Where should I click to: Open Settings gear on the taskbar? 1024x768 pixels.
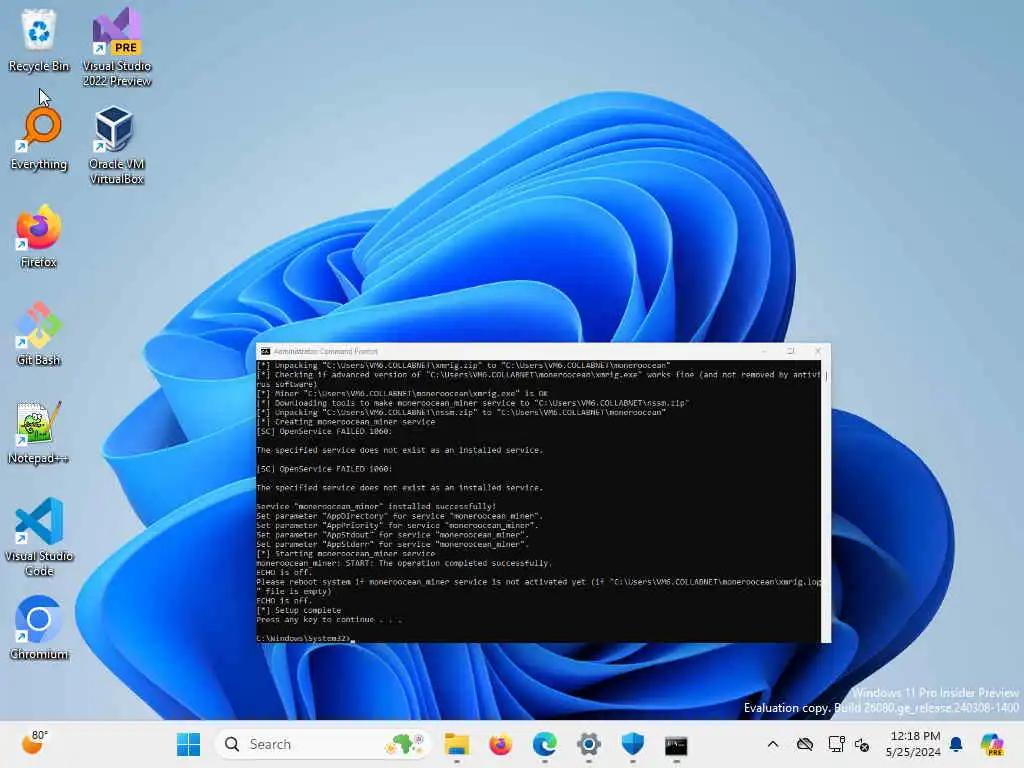[x=588, y=744]
